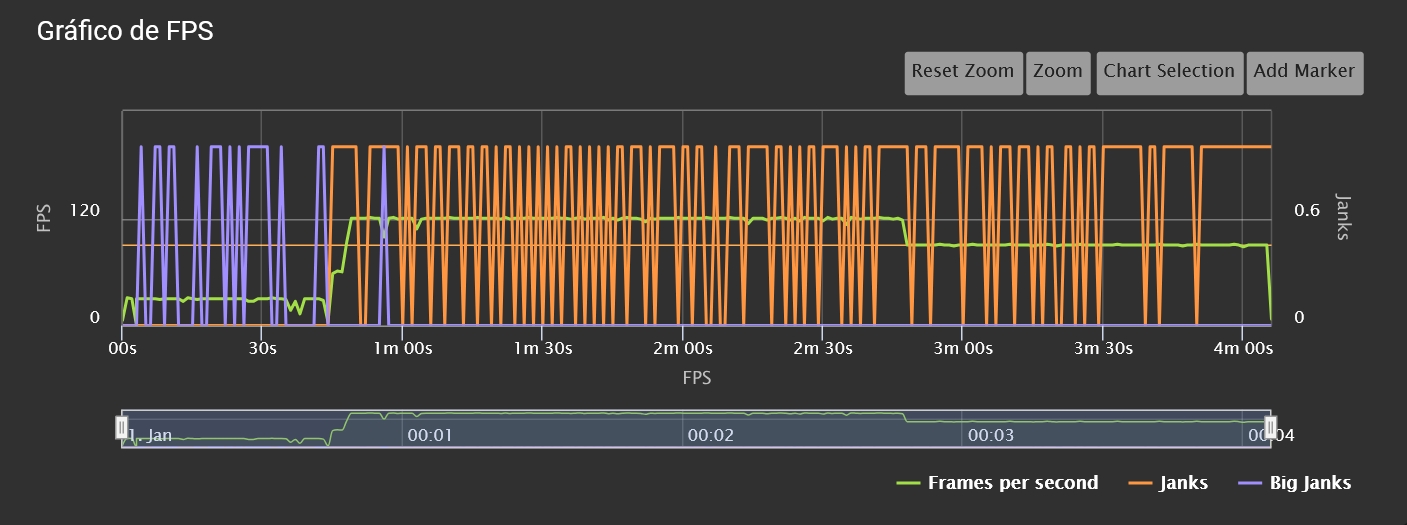Viewport: 1407px width, 525px height.
Task: Click the 00s axis label
Action: [122, 348]
